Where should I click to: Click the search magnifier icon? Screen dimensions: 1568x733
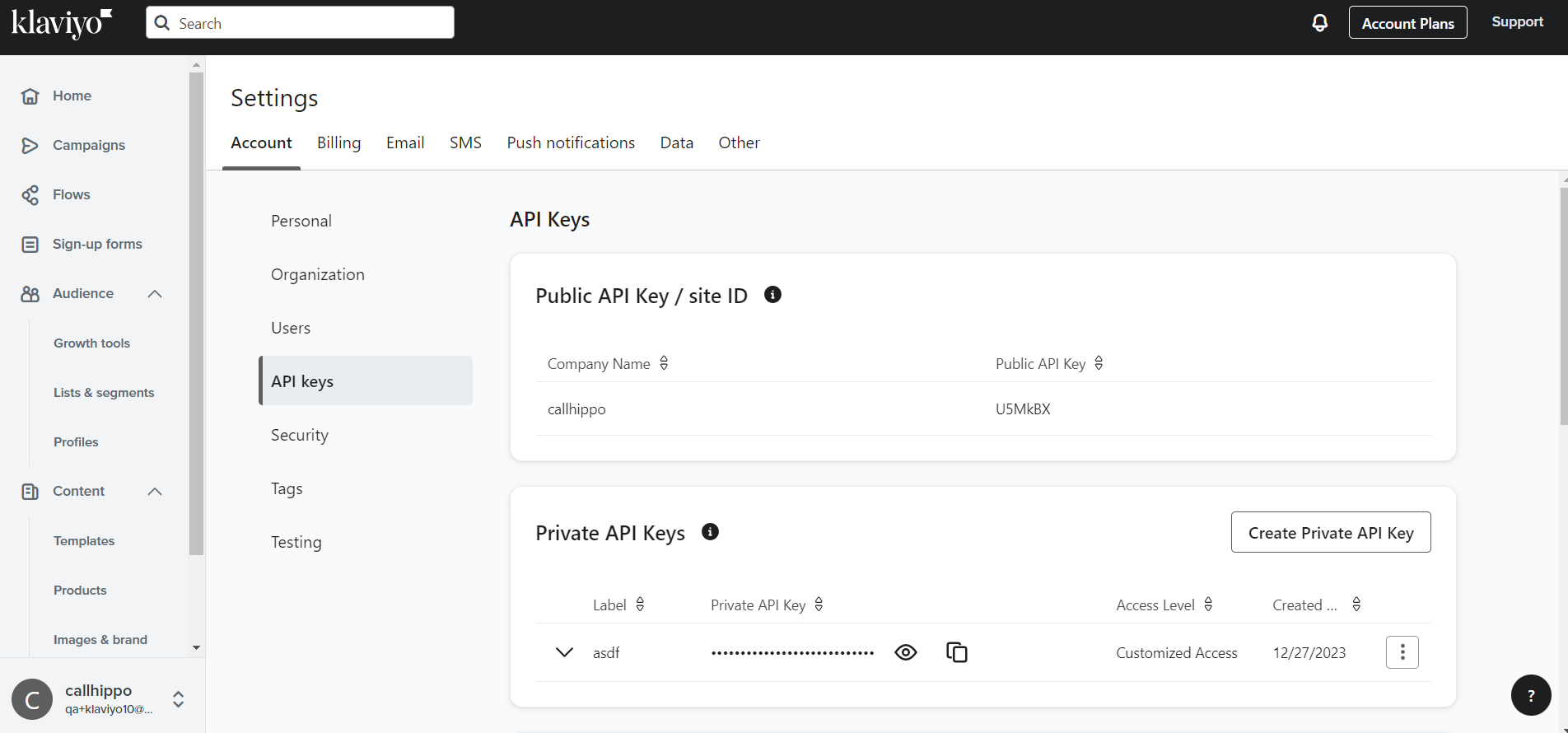coord(162,23)
